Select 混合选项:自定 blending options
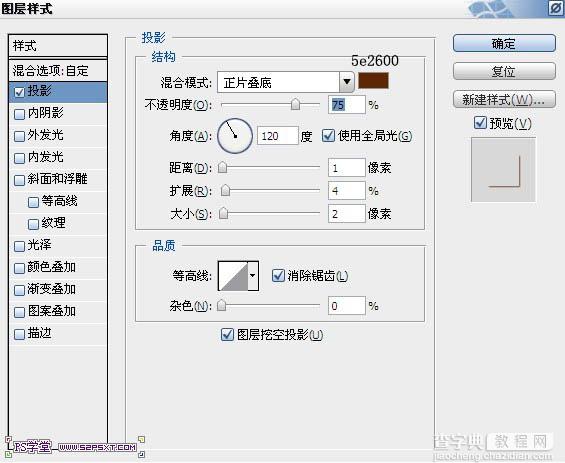This screenshot has height=463, width=565. point(58,70)
